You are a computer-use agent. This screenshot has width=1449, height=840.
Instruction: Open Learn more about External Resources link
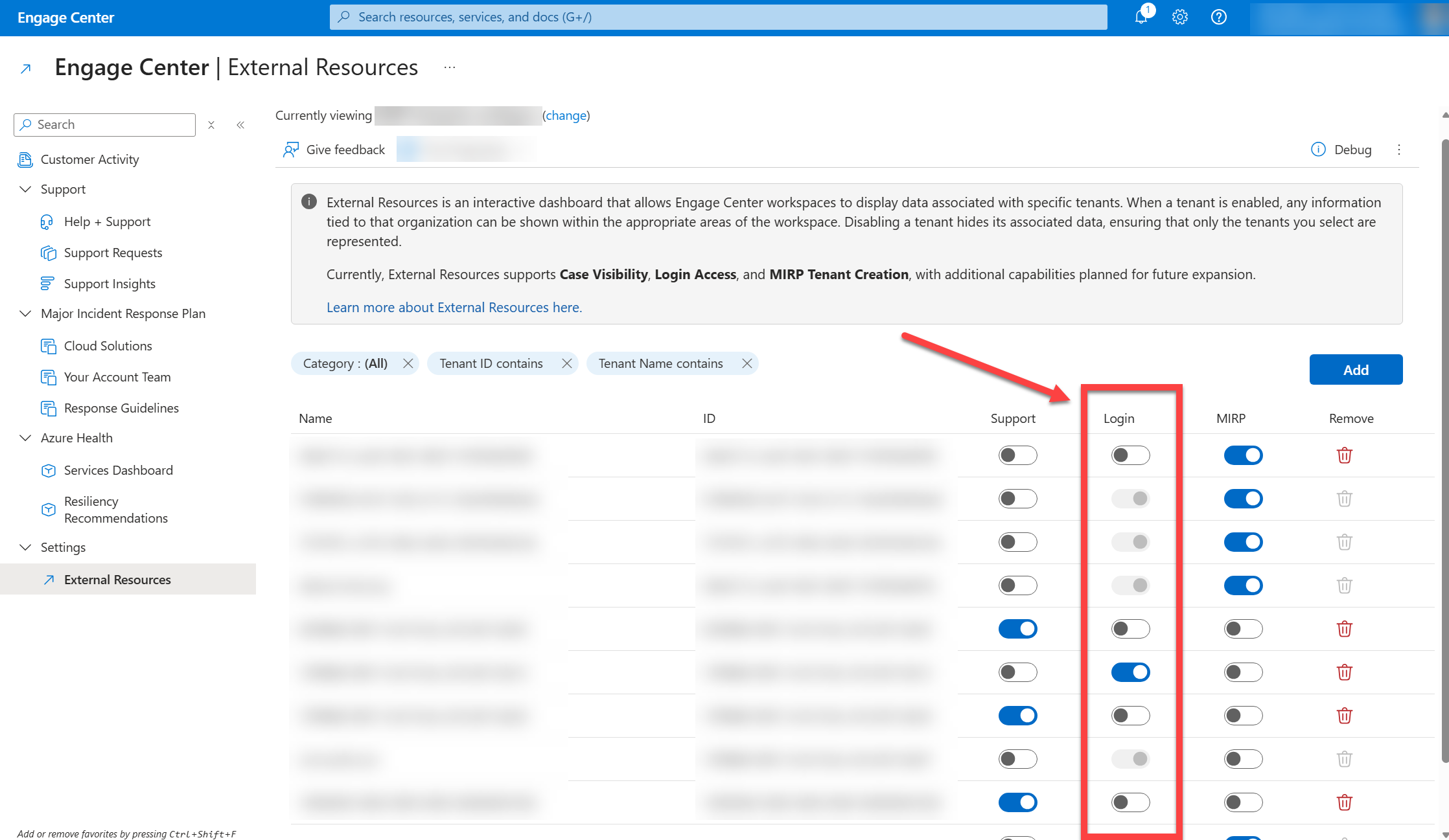pyautogui.click(x=454, y=308)
